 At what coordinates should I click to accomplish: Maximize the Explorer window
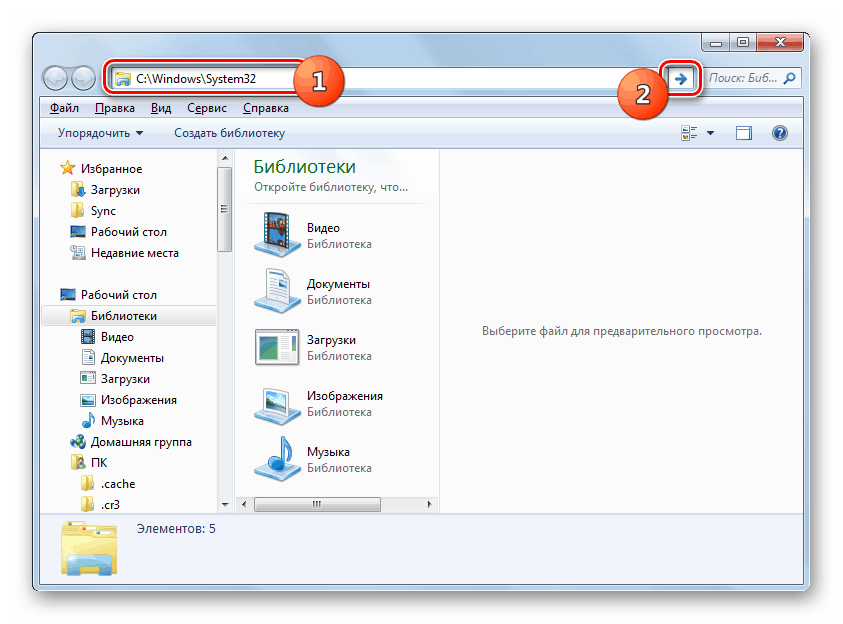point(743,42)
